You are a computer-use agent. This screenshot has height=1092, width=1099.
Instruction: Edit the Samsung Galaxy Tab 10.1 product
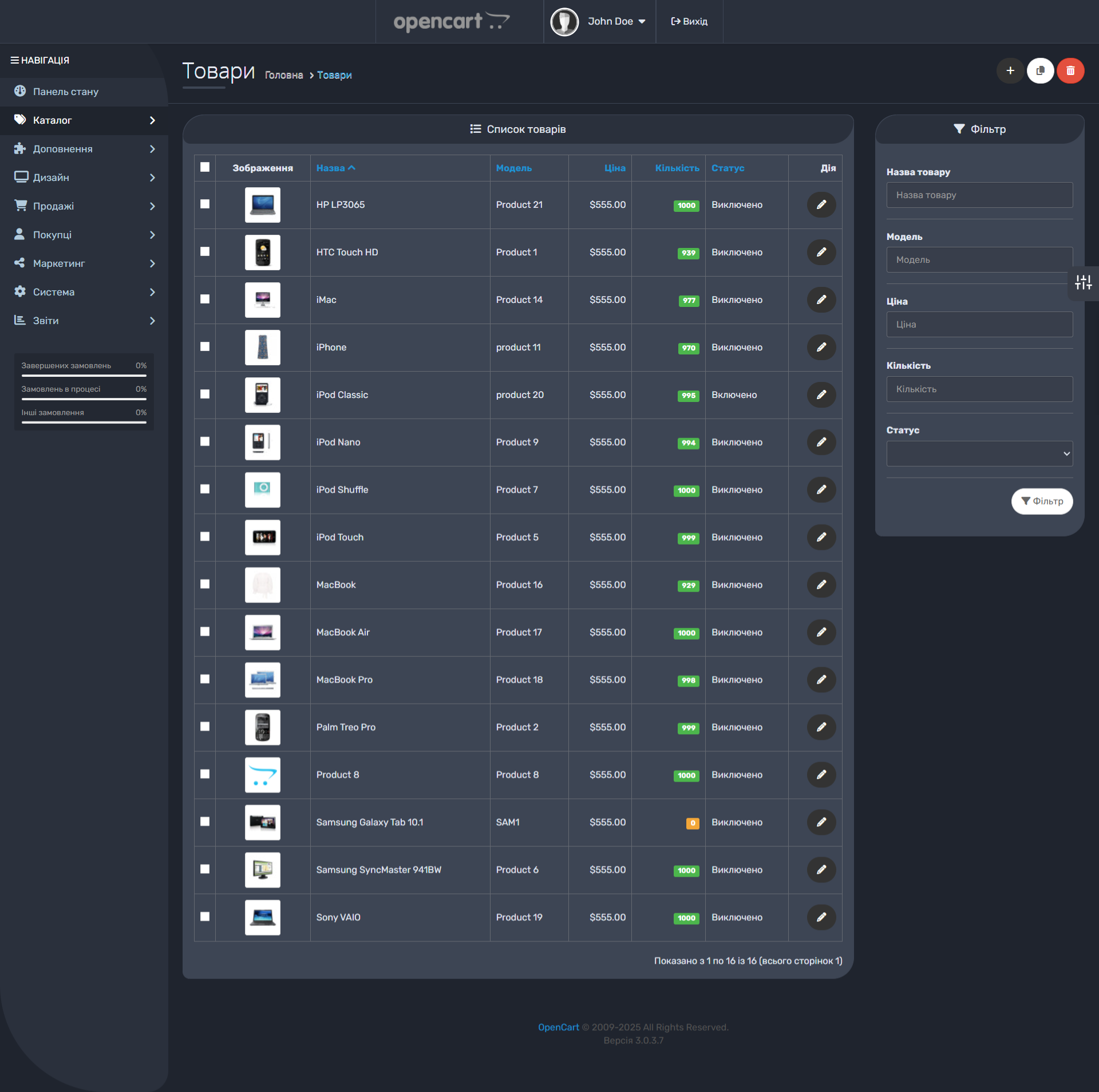(821, 822)
